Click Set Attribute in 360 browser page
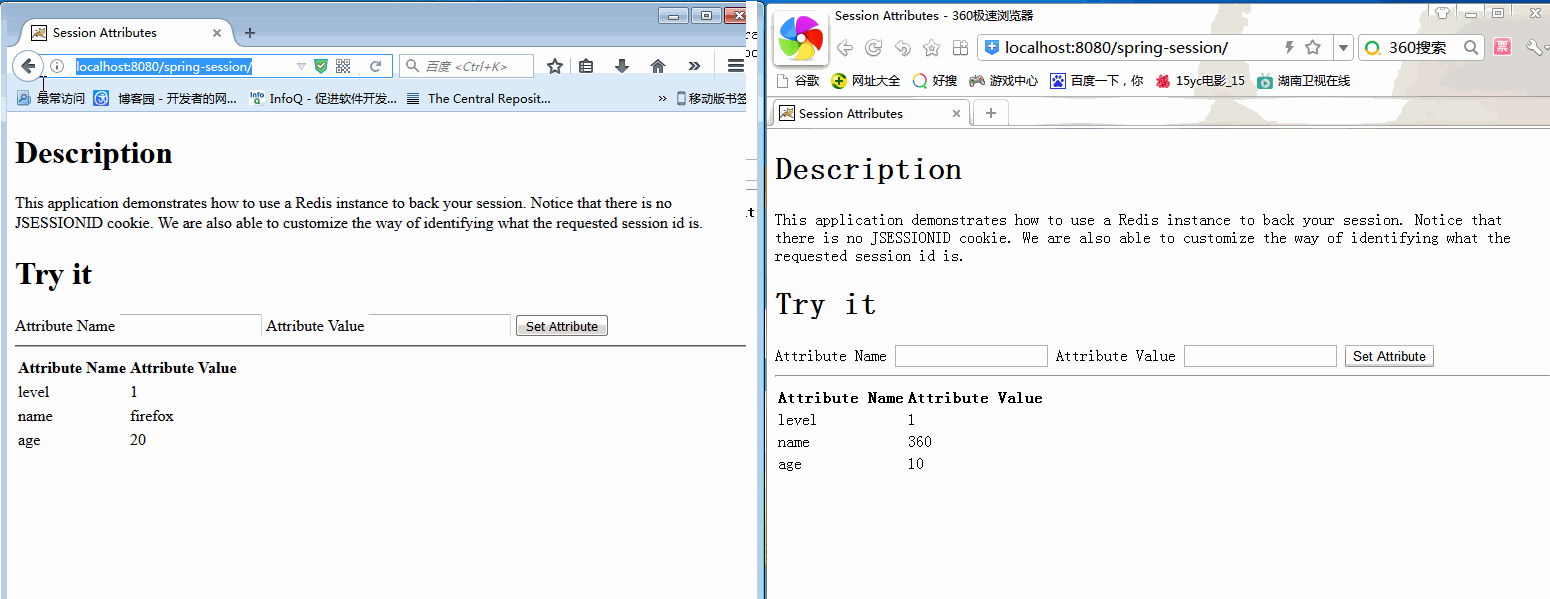The height and width of the screenshot is (599, 1550). click(1389, 356)
